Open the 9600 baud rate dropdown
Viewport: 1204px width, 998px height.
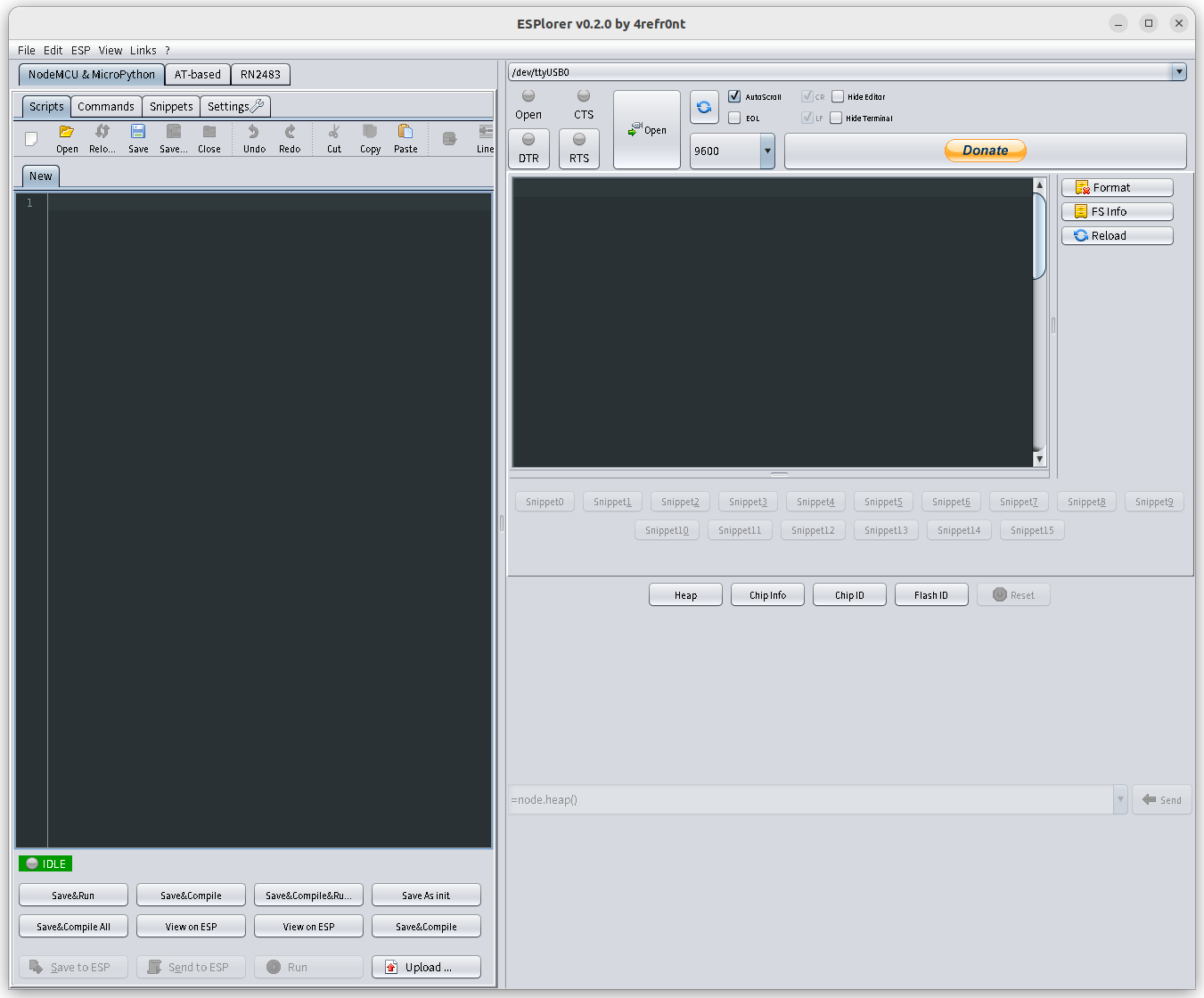coord(767,151)
